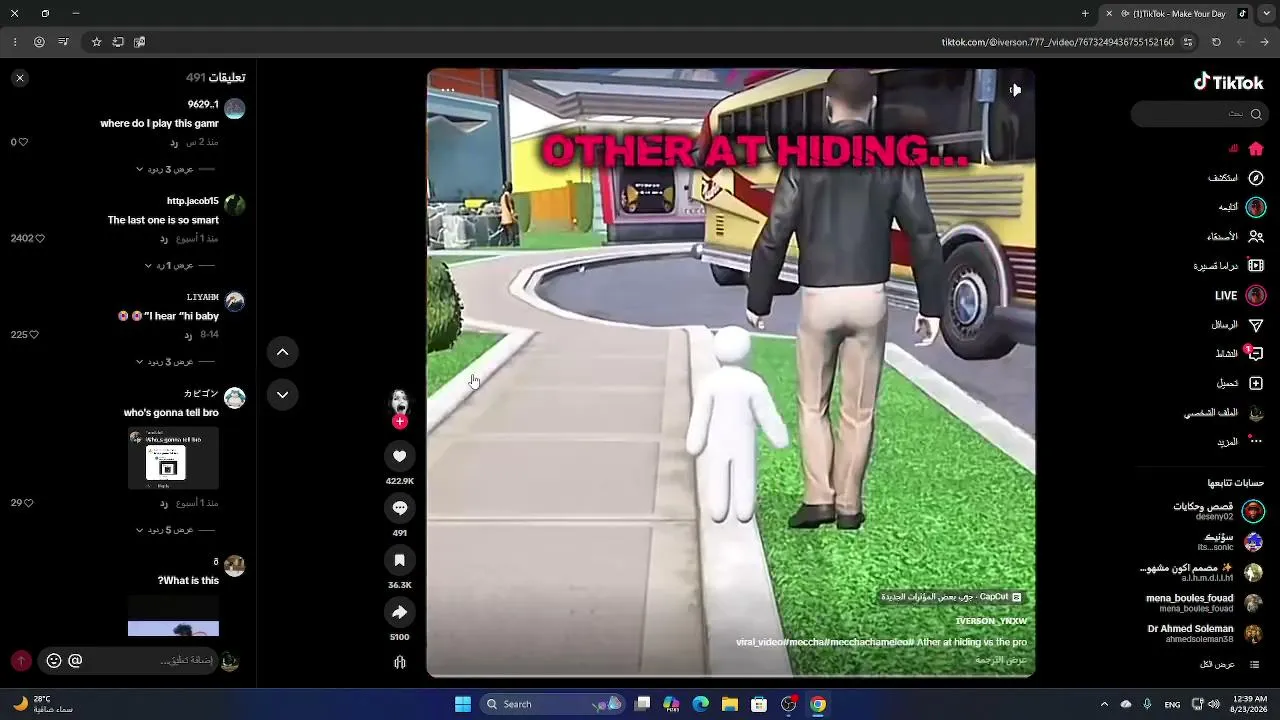The width and height of the screenshot is (1280, 720).
Task: Open File Explorer from taskbar
Action: [x=730, y=704]
